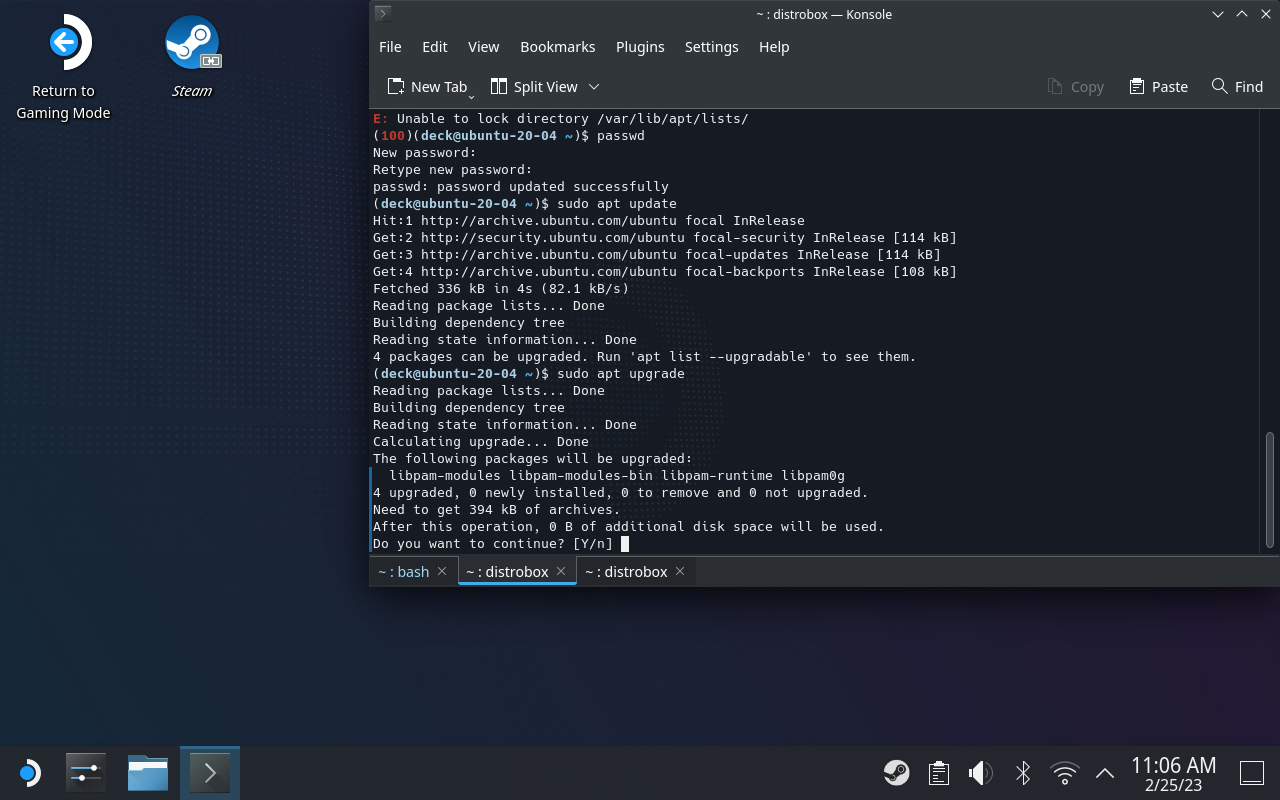Click the Konsole window icon in title bar
1280x800 pixels.
382,14
